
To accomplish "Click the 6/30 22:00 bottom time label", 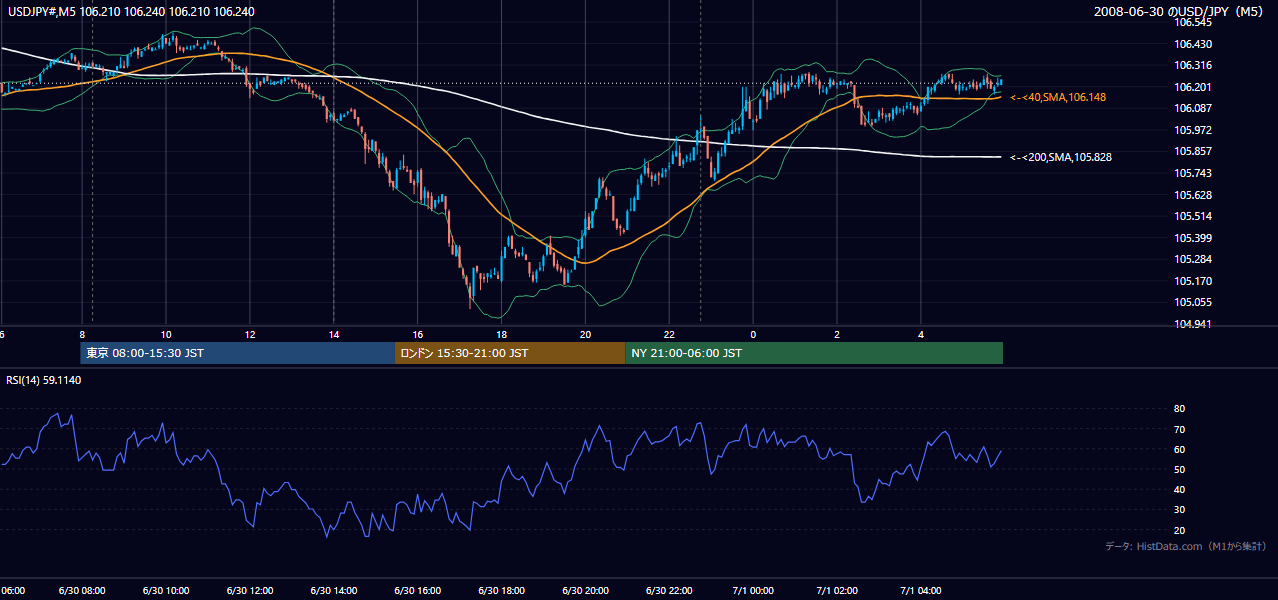I will tap(670, 591).
